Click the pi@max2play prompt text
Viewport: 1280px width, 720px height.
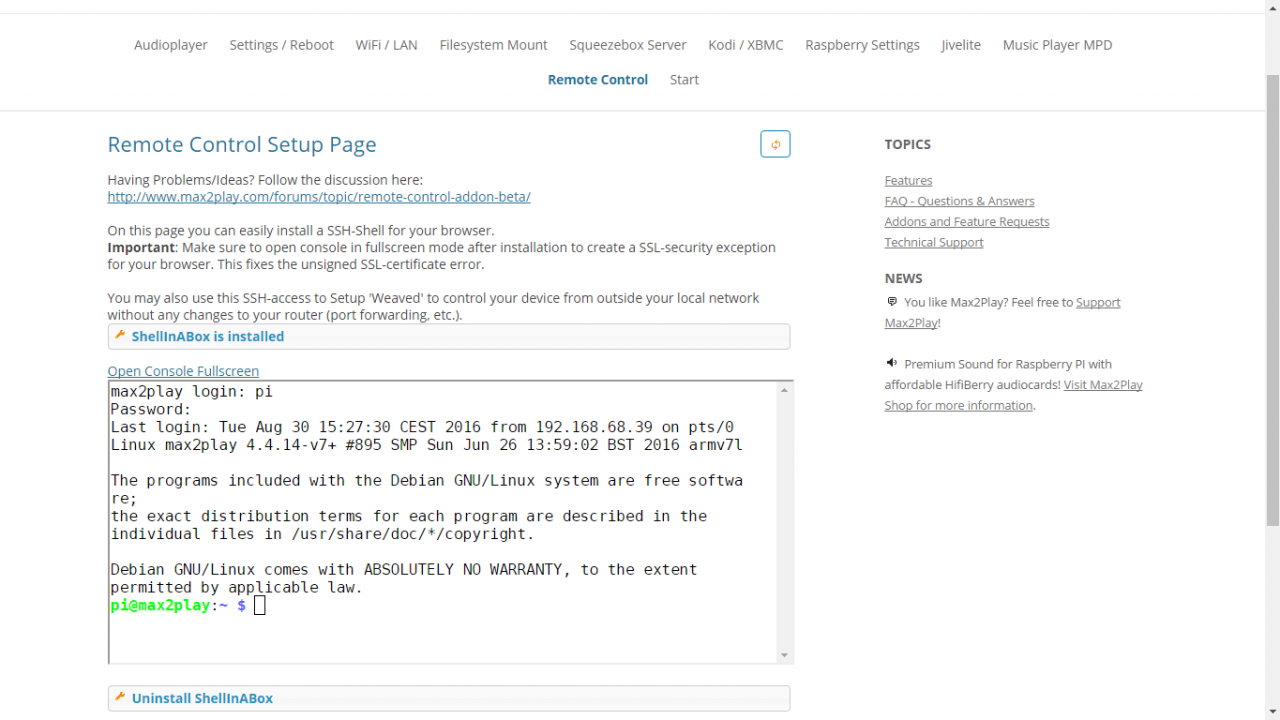pyautogui.click(x=160, y=605)
